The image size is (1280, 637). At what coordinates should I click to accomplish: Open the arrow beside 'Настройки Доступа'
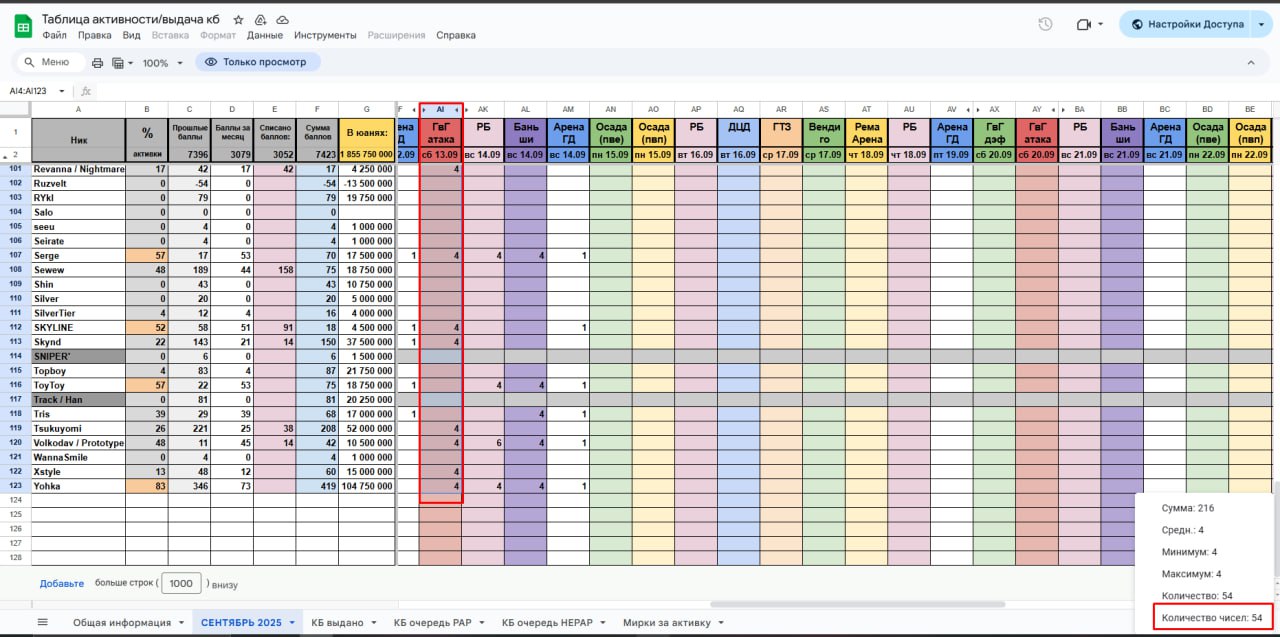click(1261, 24)
